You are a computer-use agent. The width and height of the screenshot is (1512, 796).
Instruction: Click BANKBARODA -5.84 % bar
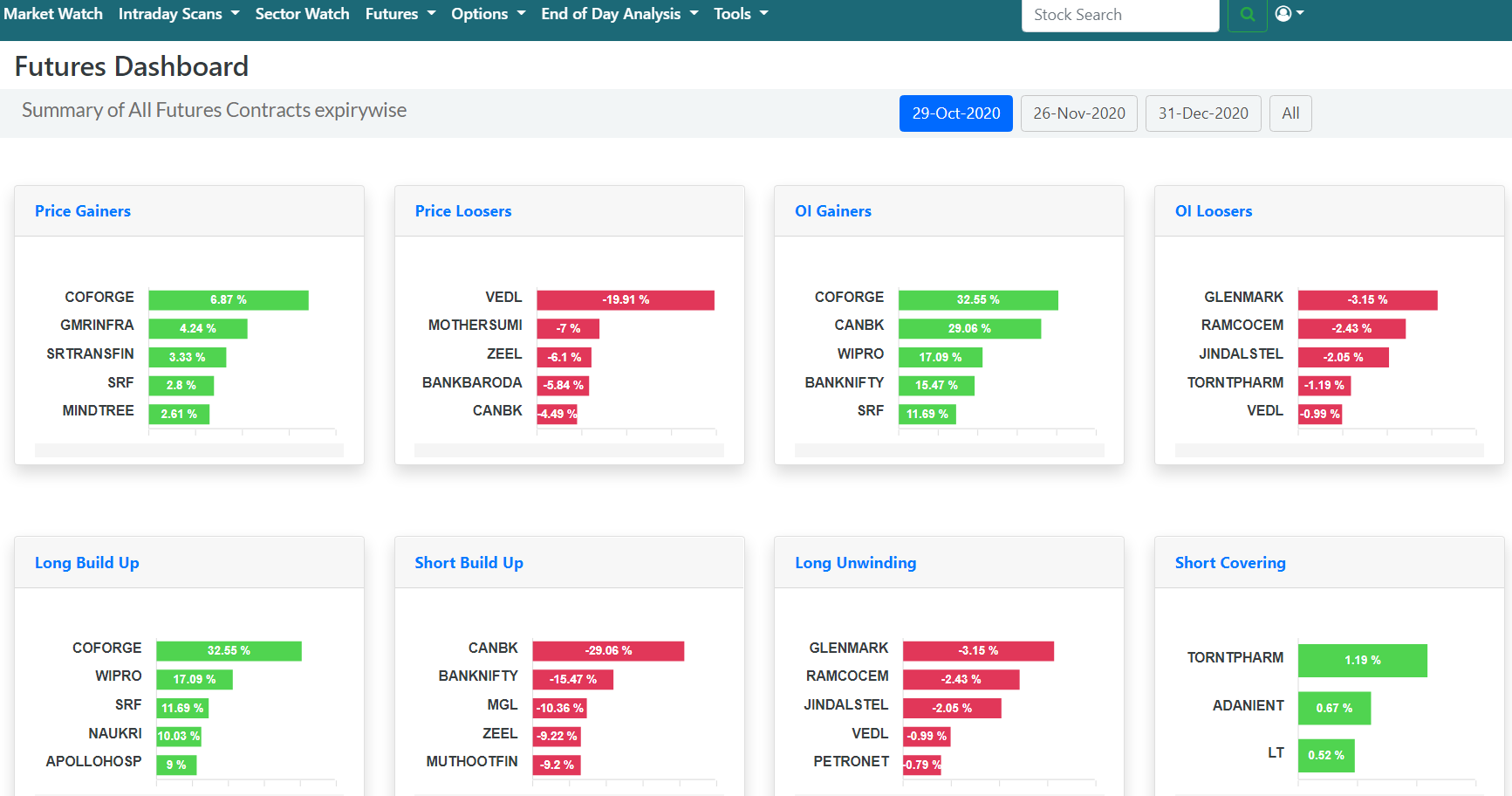click(563, 386)
